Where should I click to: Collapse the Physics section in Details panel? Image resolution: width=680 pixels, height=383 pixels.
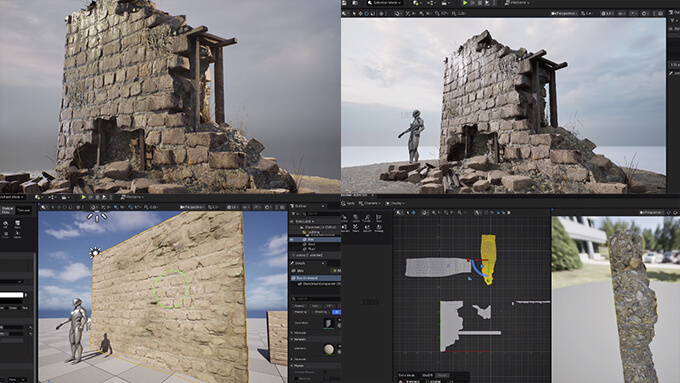[292, 366]
